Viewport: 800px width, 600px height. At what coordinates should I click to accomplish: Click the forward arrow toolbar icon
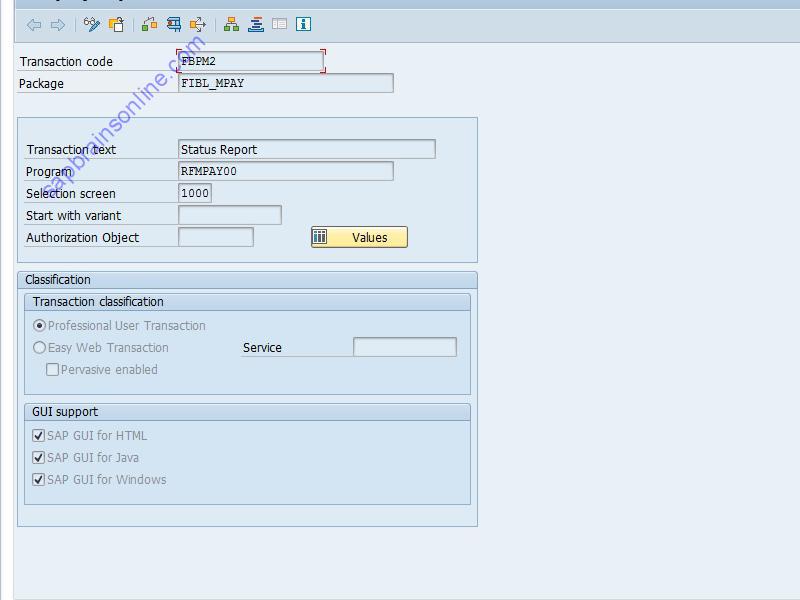(x=58, y=24)
